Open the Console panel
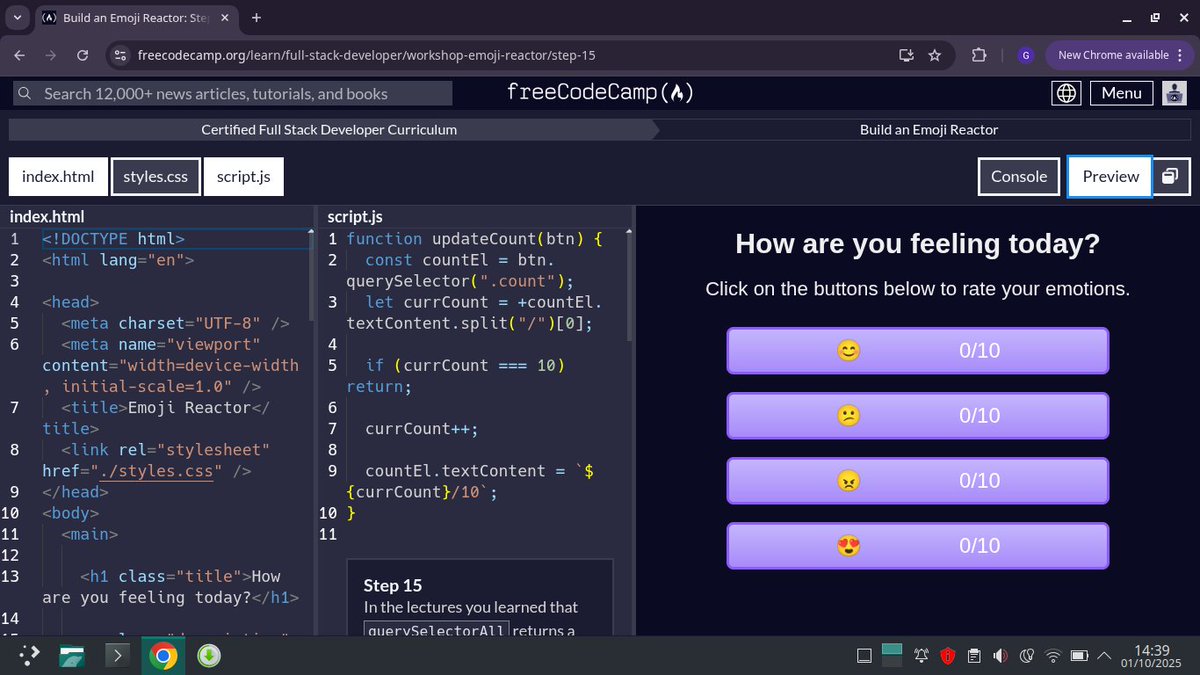This screenshot has width=1200, height=675. pos(1018,176)
